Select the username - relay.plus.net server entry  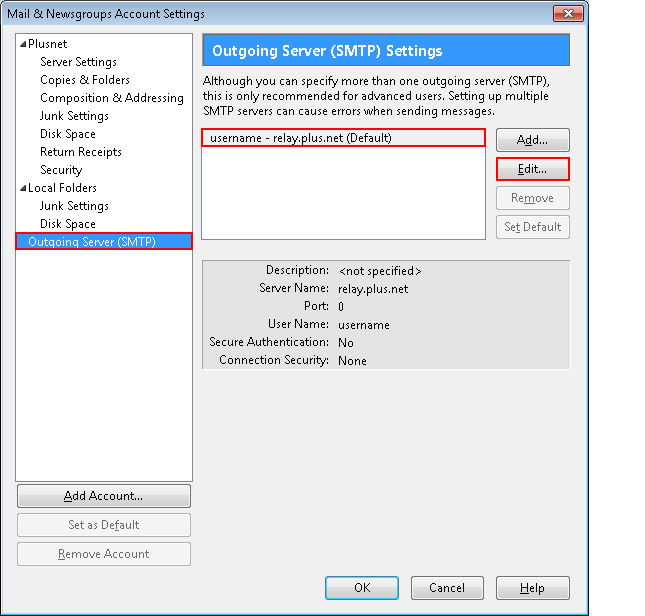pos(343,138)
